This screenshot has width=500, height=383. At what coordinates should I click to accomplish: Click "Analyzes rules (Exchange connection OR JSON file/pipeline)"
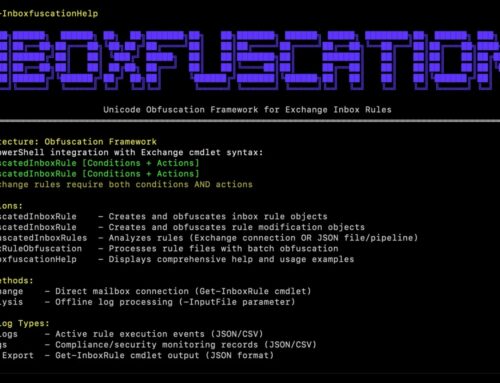pyautogui.click(x=263, y=238)
